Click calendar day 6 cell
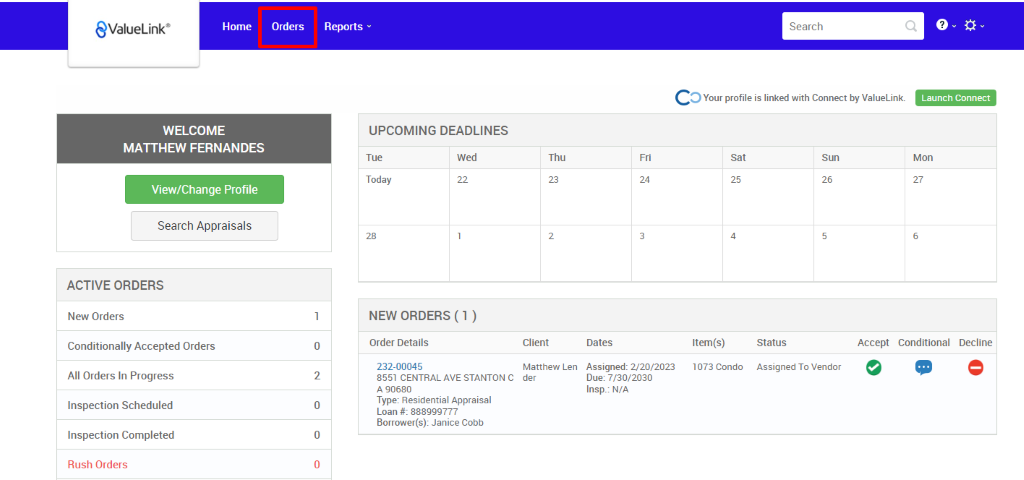1024x480 pixels. click(x=951, y=253)
